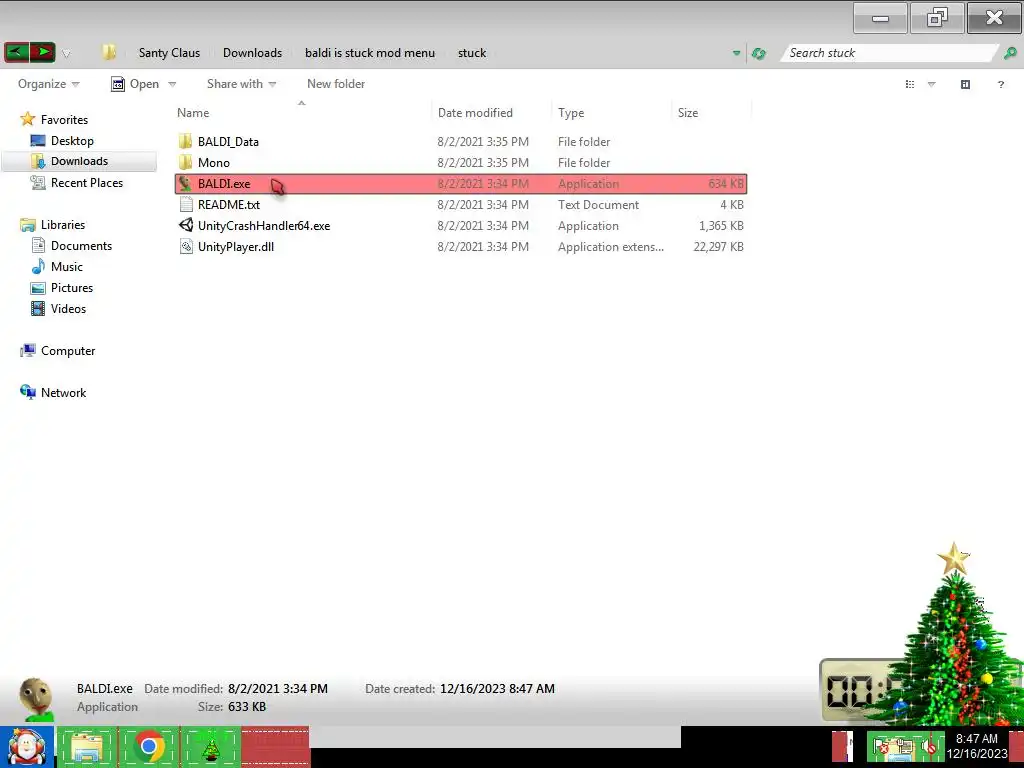Open the Videos library

68,308
